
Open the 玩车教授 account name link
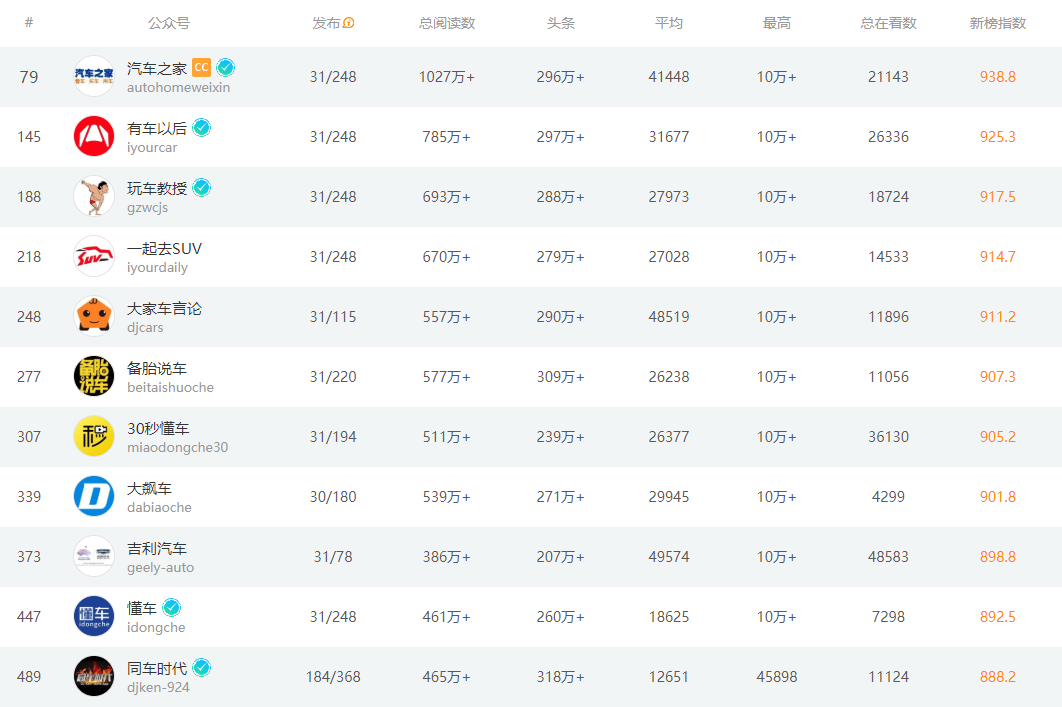pos(157,189)
